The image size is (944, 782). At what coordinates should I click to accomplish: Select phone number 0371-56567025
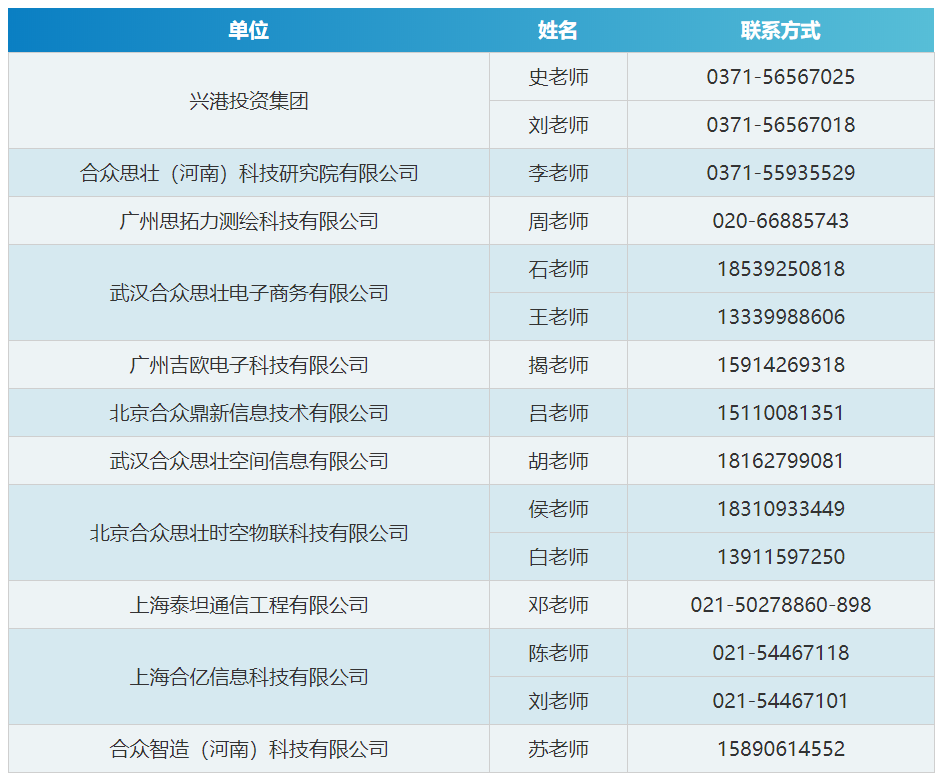point(781,76)
